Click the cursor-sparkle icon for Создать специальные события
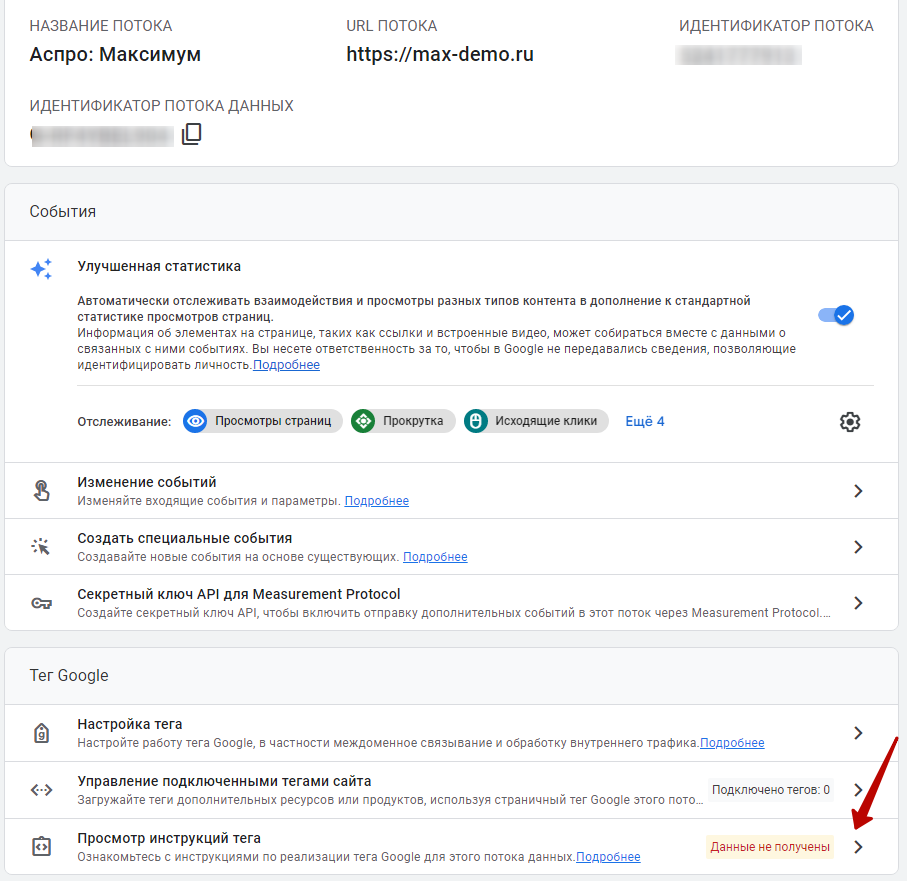Viewport: 907px width, 881px height. [41, 546]
